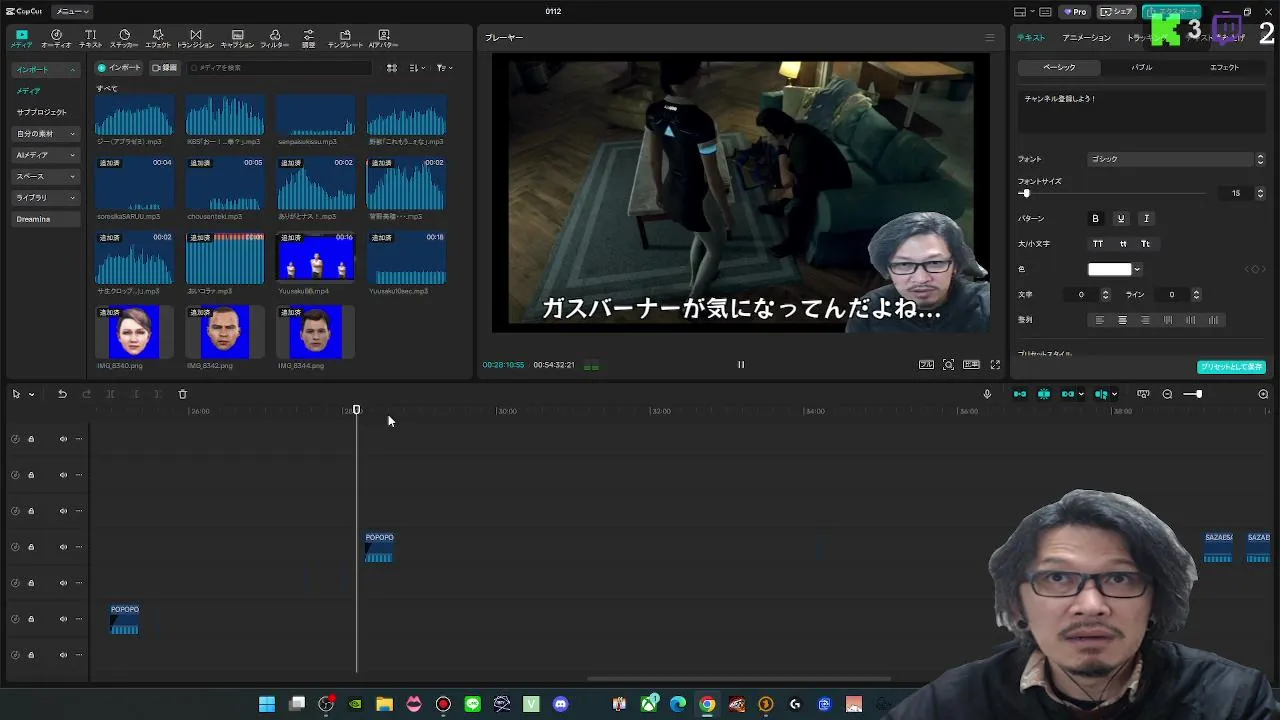The width and height of the screenshot is (1280, 720).
Task: Click プリセットとして保存 button
Action: 1232,367
